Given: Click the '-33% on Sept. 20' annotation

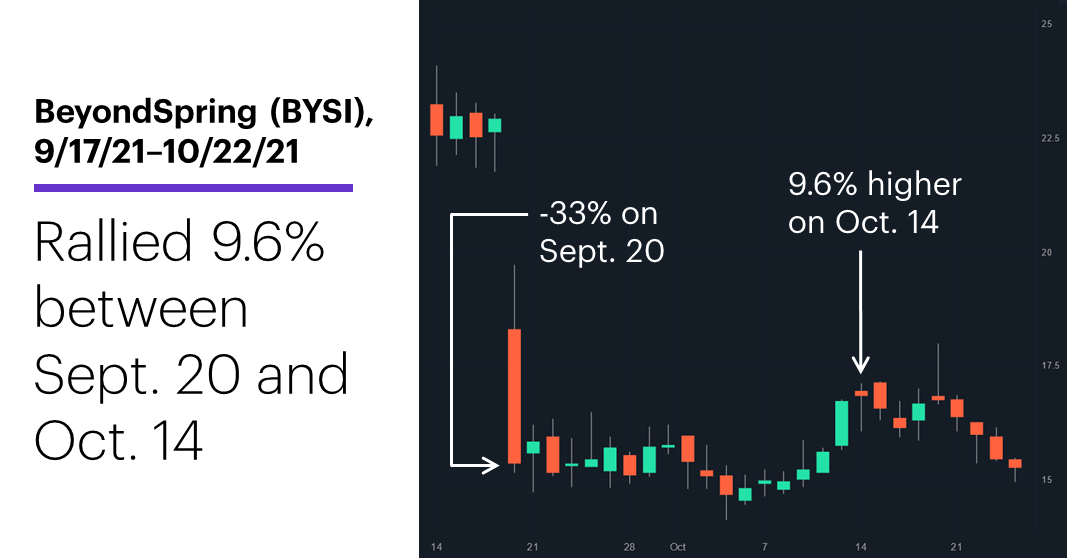Looking at the screenshot, I should coord(602,232).
